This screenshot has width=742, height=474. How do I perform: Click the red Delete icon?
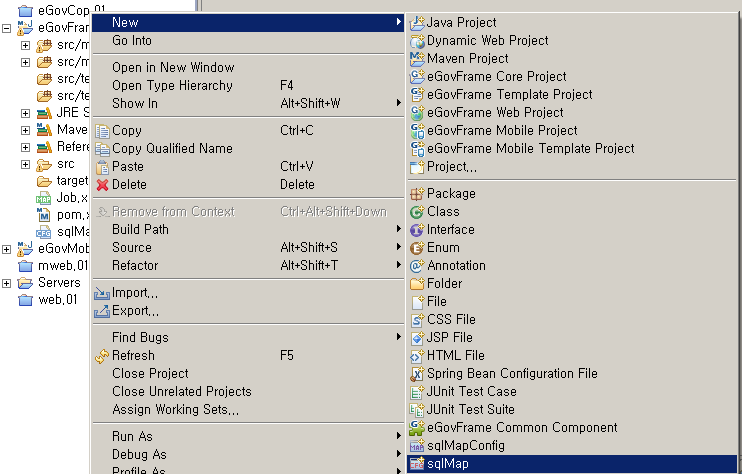[102, 185]
